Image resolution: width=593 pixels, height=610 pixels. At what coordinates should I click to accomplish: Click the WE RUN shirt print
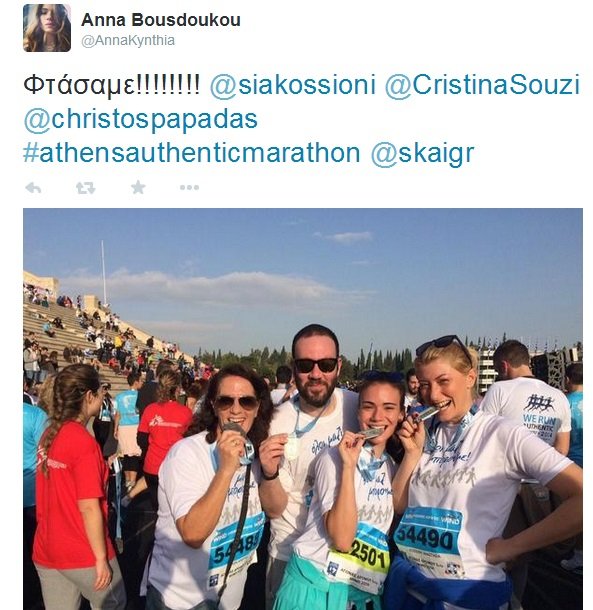(539, 420)
